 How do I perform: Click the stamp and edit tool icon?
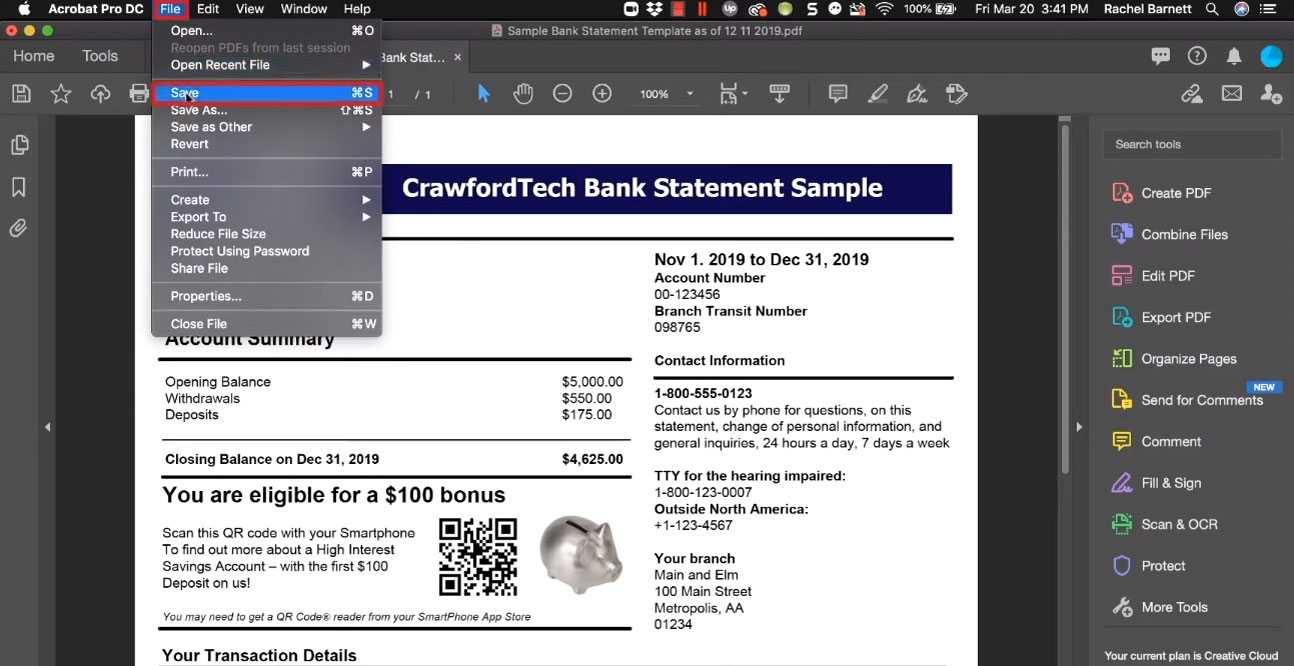pos(956,94)
